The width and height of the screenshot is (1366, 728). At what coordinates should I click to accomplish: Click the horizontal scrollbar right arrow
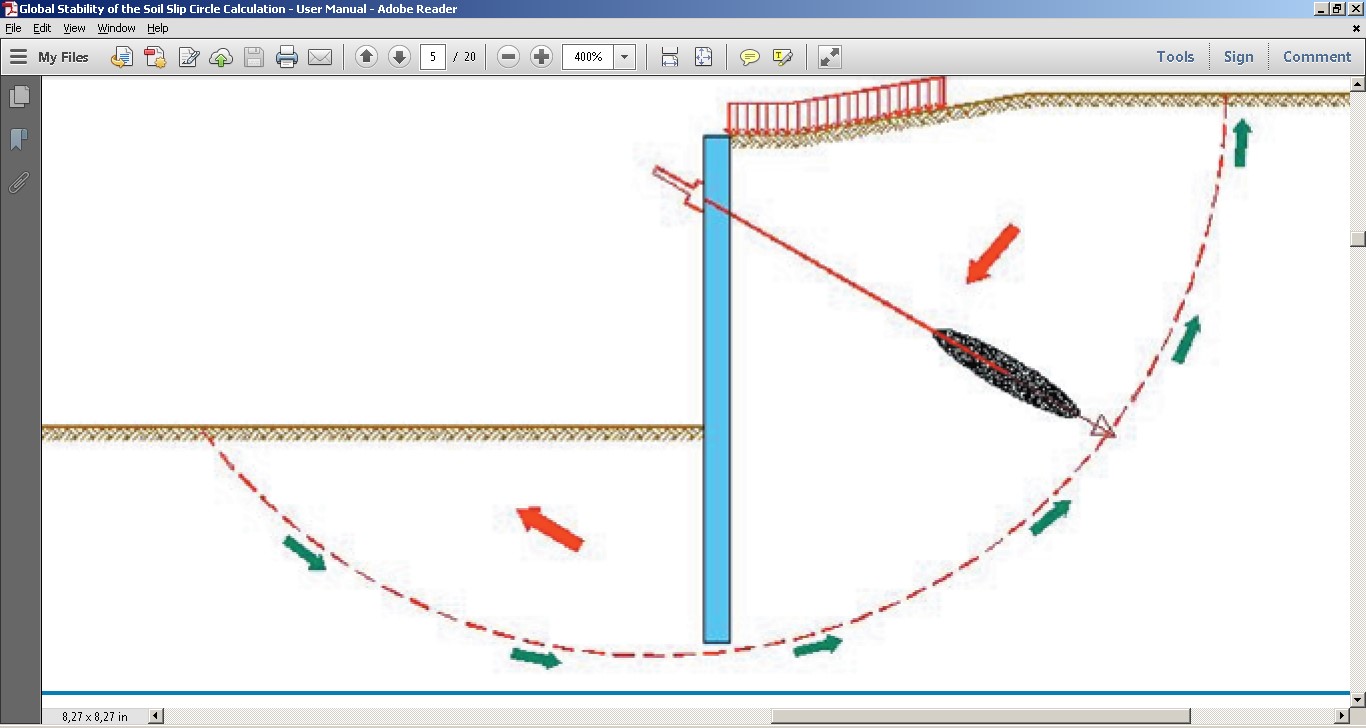point(1342,716)
